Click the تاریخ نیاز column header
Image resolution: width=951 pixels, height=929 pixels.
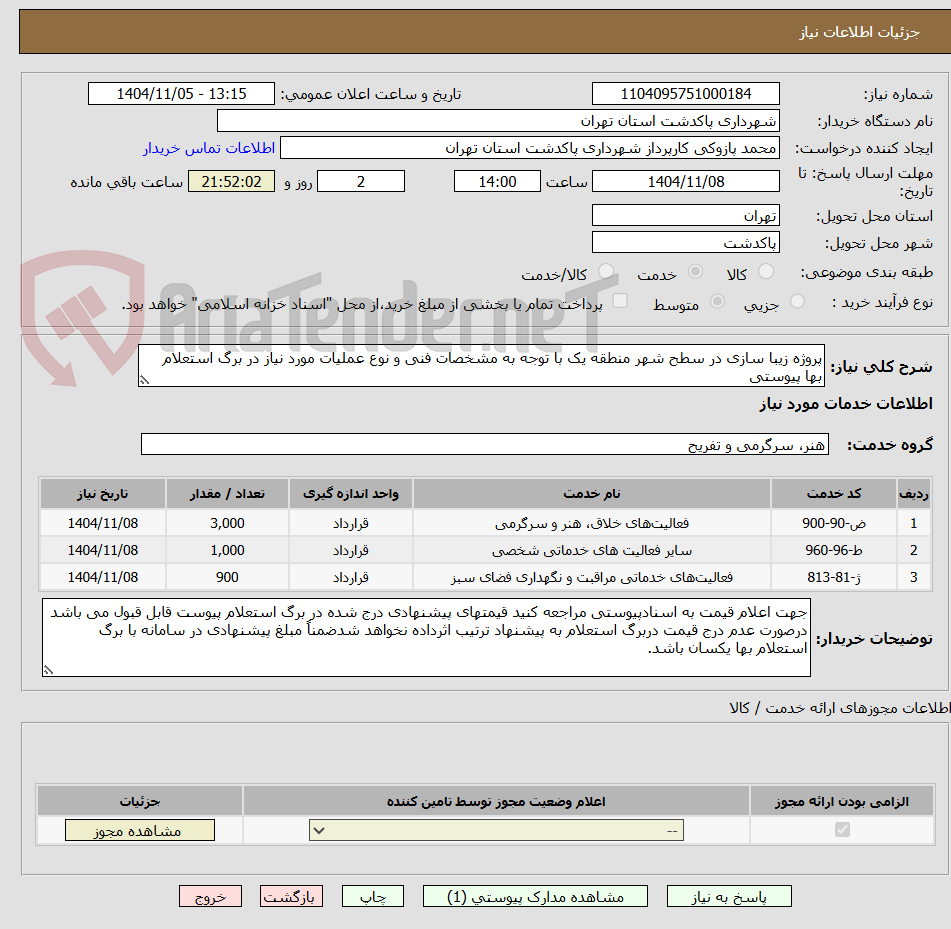click(x=102, y=494)
